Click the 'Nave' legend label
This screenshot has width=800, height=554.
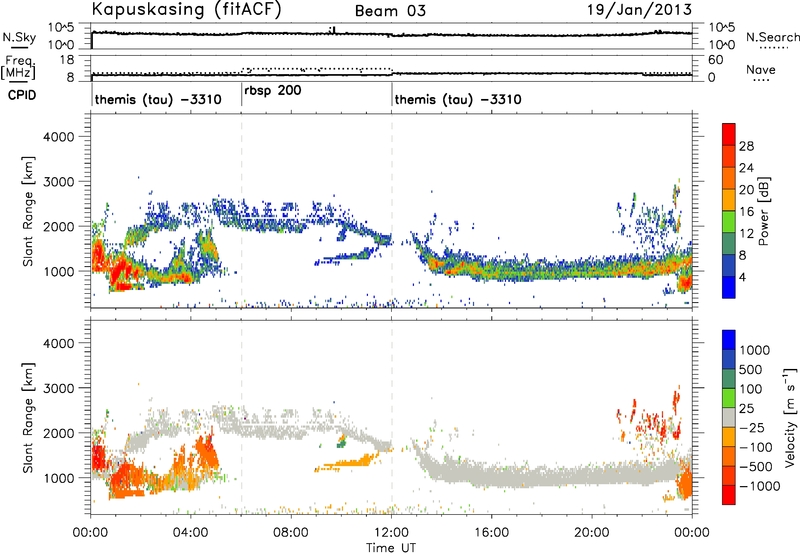761,69
